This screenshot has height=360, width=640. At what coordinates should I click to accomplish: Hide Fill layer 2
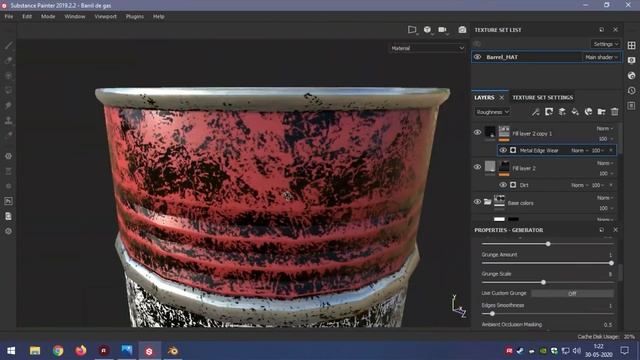pos(477,167)
